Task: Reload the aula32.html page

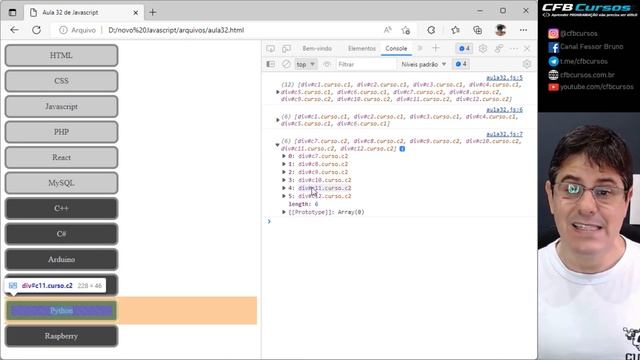Action: tap(36, 30)
